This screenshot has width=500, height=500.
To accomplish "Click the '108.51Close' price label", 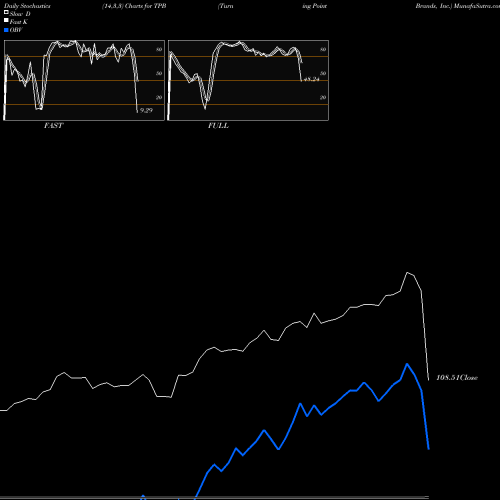I will pos(457,377).
